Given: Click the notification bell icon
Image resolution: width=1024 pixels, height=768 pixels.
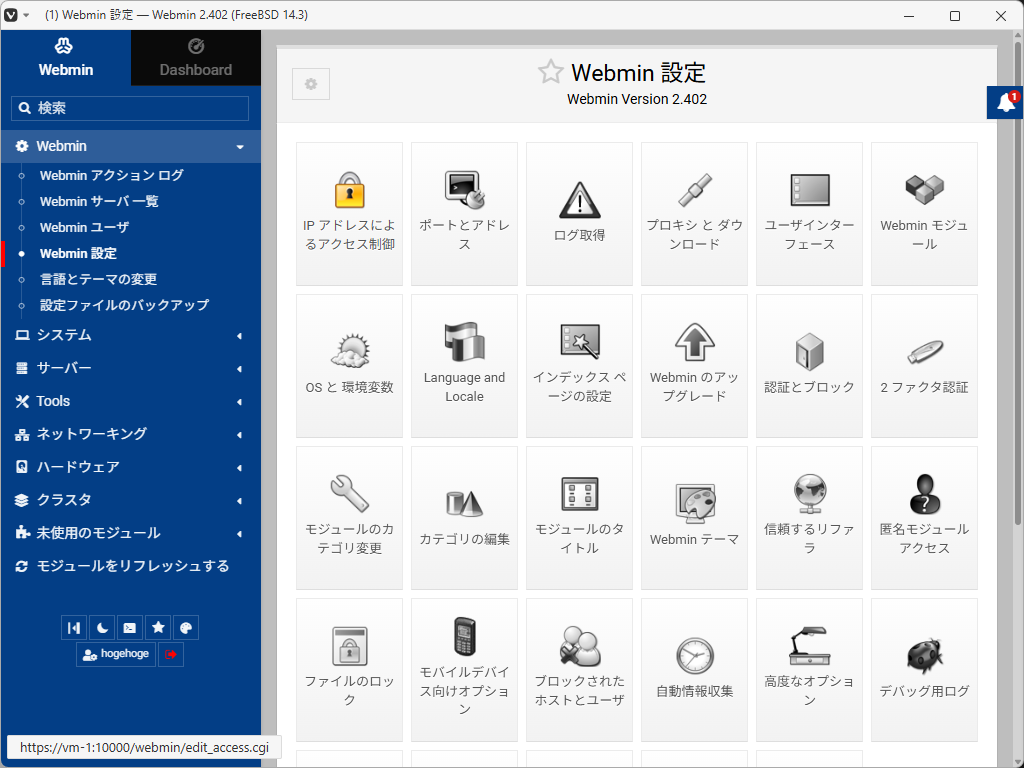Looking at the screenshot, I should (1005, 103).
